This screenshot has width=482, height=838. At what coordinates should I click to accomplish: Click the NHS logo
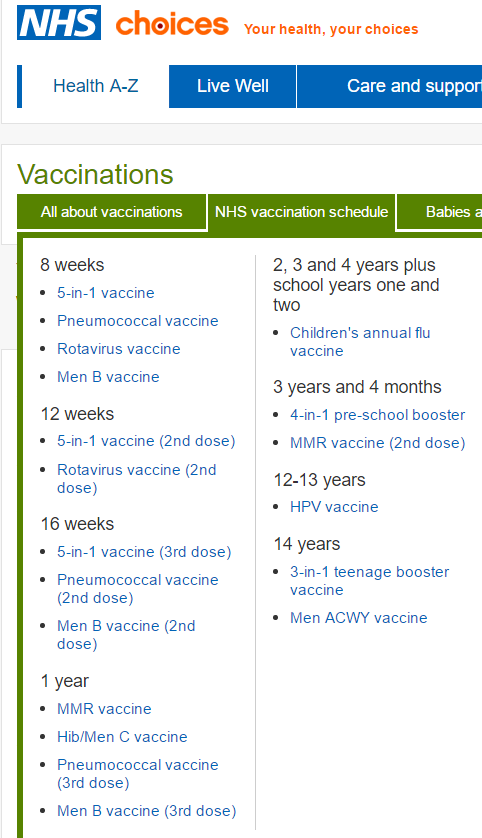[59, 23]
